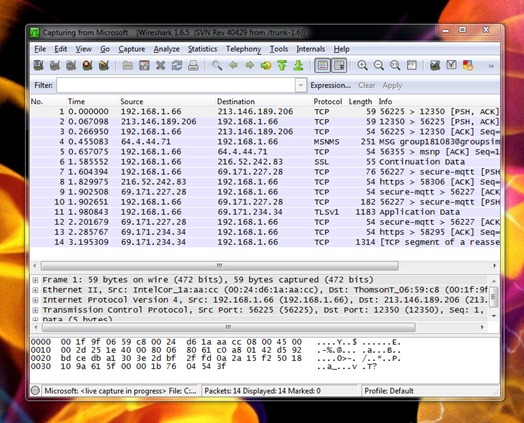
Task: Open the Internals menu
Action: 310,49
